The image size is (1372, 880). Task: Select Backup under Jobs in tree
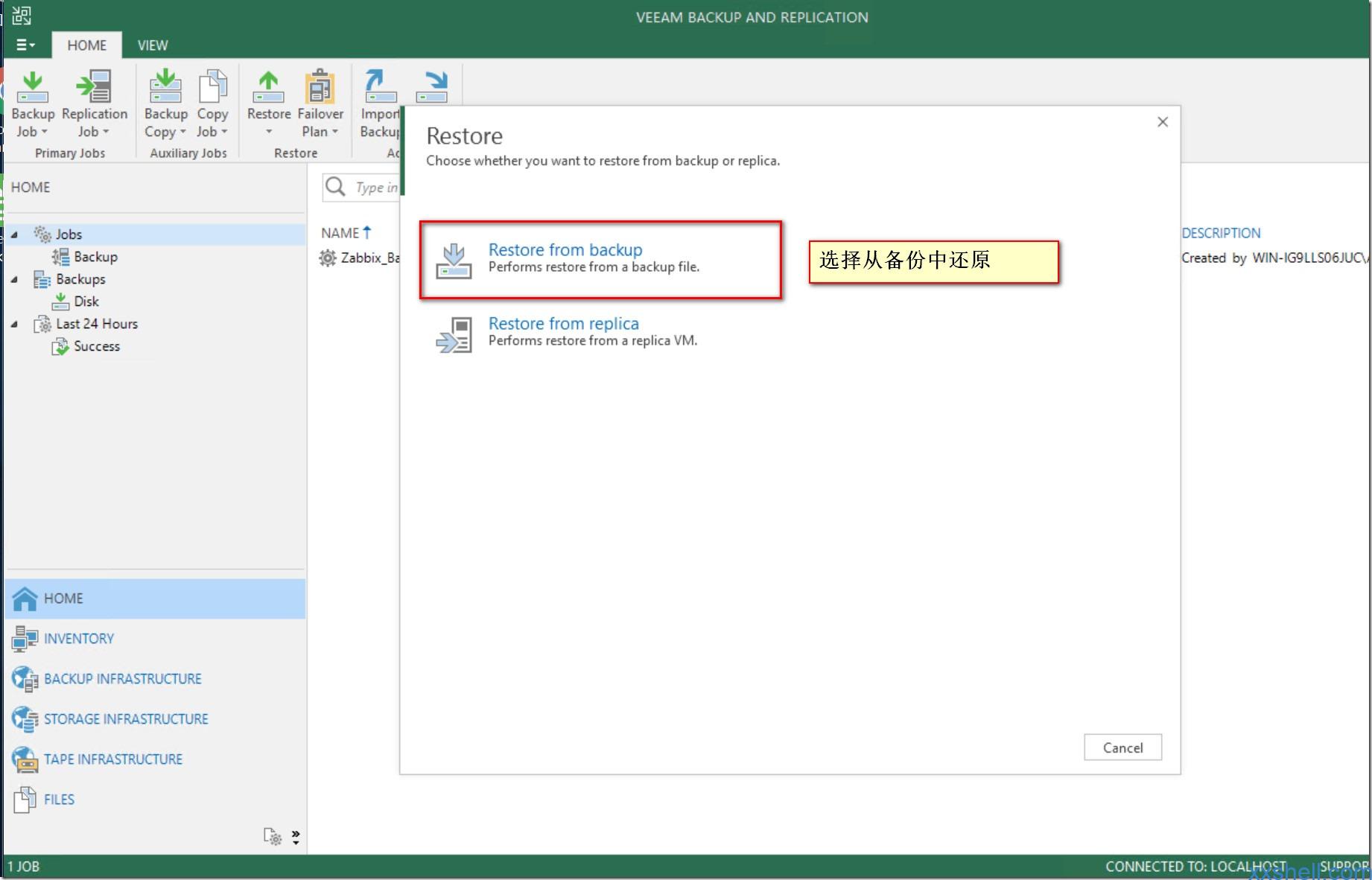tap(95, 257)
